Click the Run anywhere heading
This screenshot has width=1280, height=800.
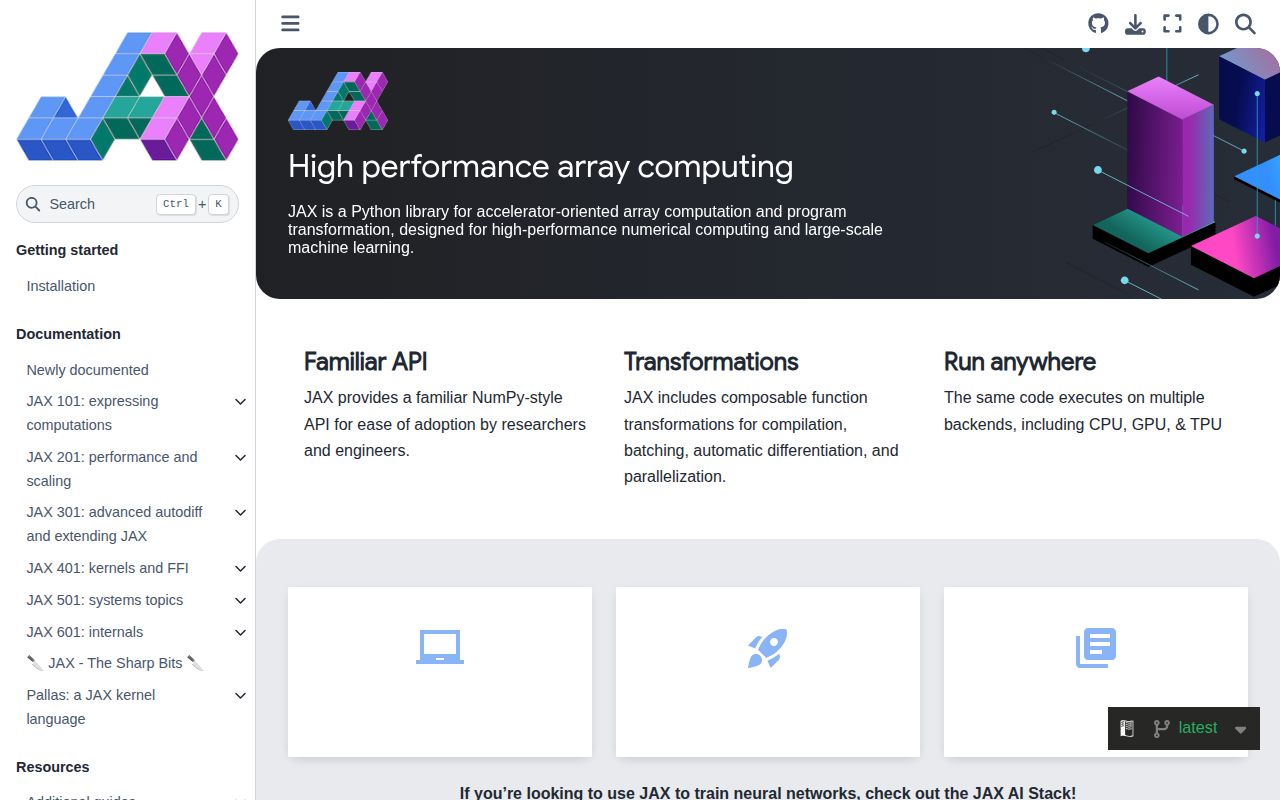1020,362
